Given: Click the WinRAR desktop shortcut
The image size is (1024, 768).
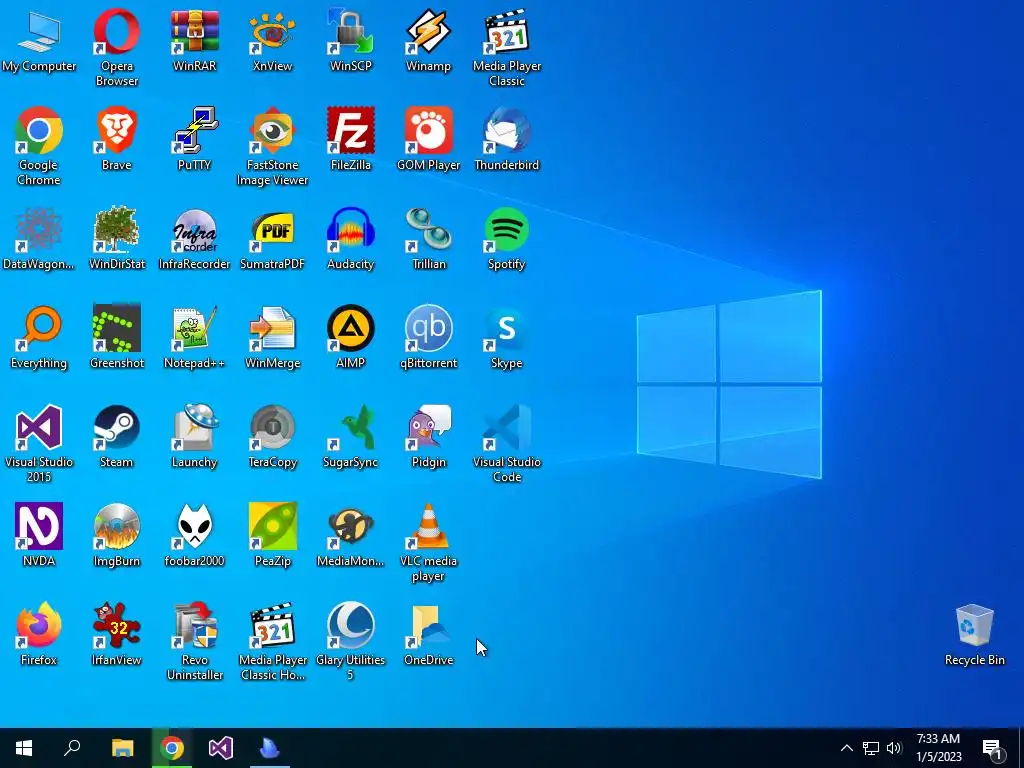Looking at the screenshot, I should [x=194, y=42].
